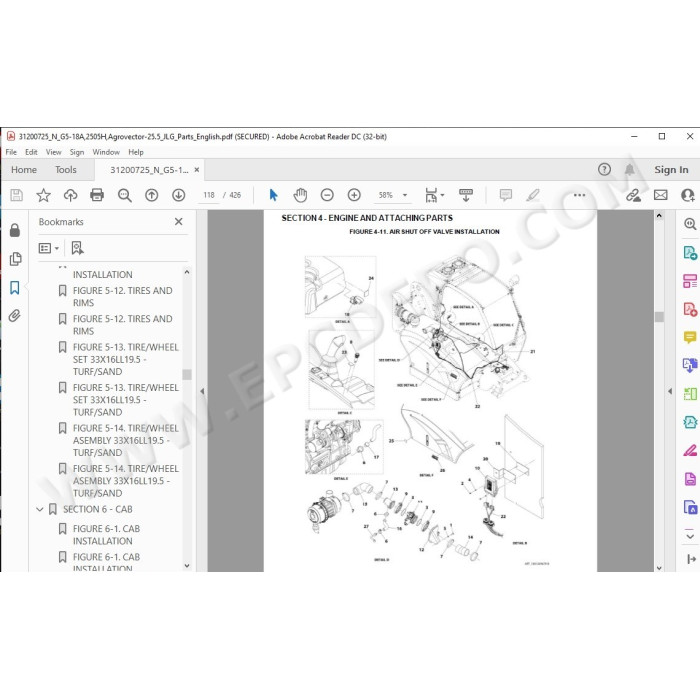Open the More tools ellipsis

click(x=579, y=195)
